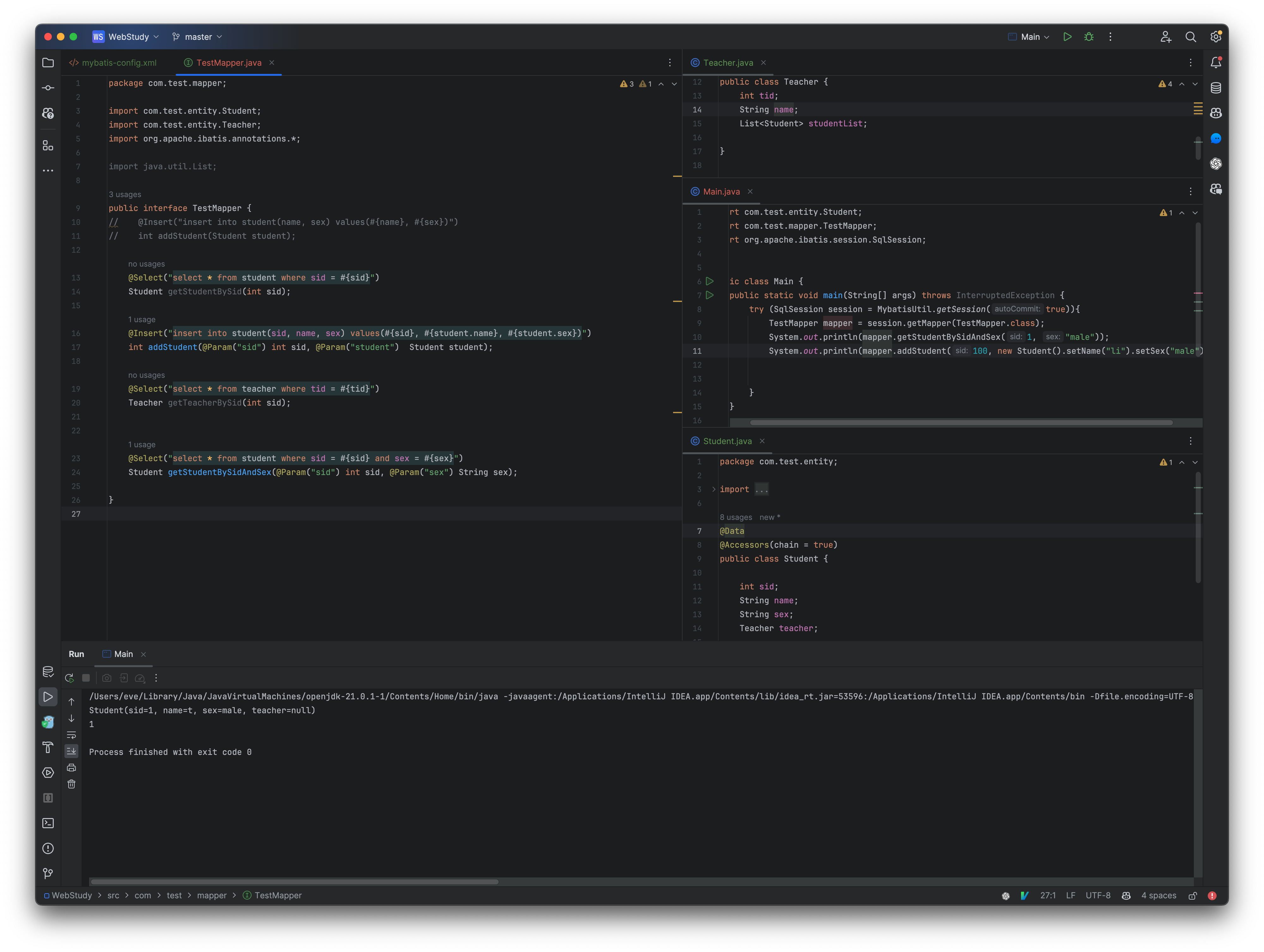1264x952 pixels.
Task: Open the Database panel on the right
Action: pyautogui.click(x=1216, y=87)
